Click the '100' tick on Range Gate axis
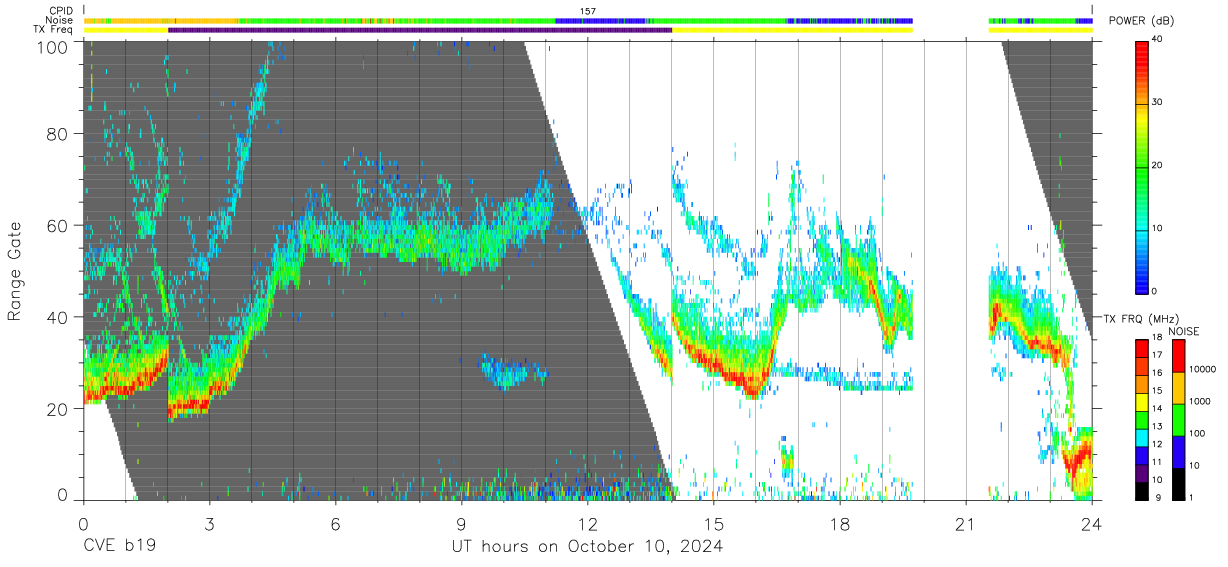 click(x=51, y=46)
